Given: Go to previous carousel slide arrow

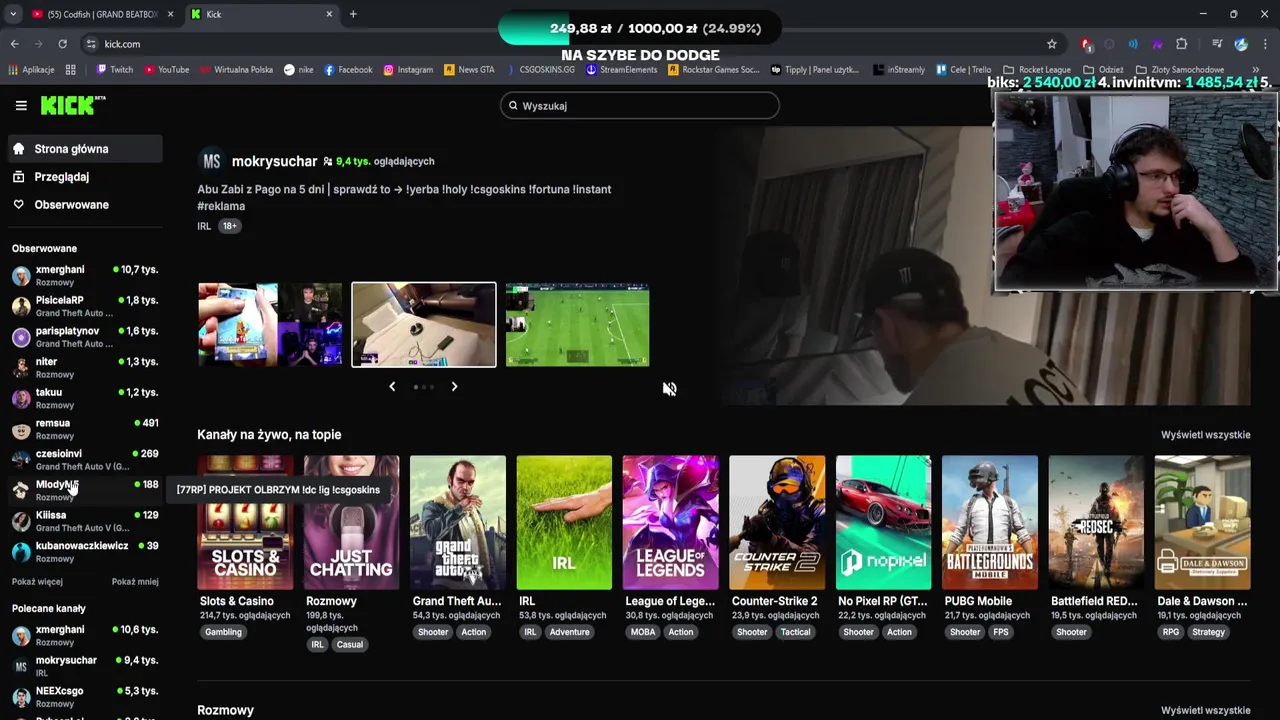Looking at the screenshot, I should tap(392, 387).
